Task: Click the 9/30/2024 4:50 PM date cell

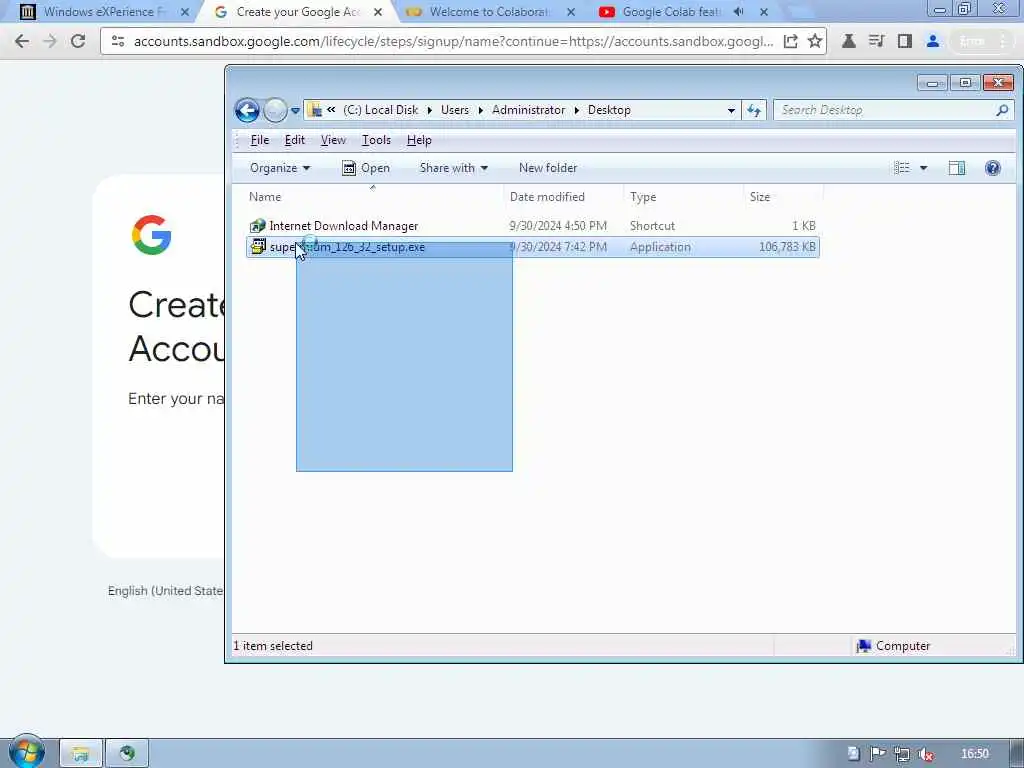Action: pos(558,226)
